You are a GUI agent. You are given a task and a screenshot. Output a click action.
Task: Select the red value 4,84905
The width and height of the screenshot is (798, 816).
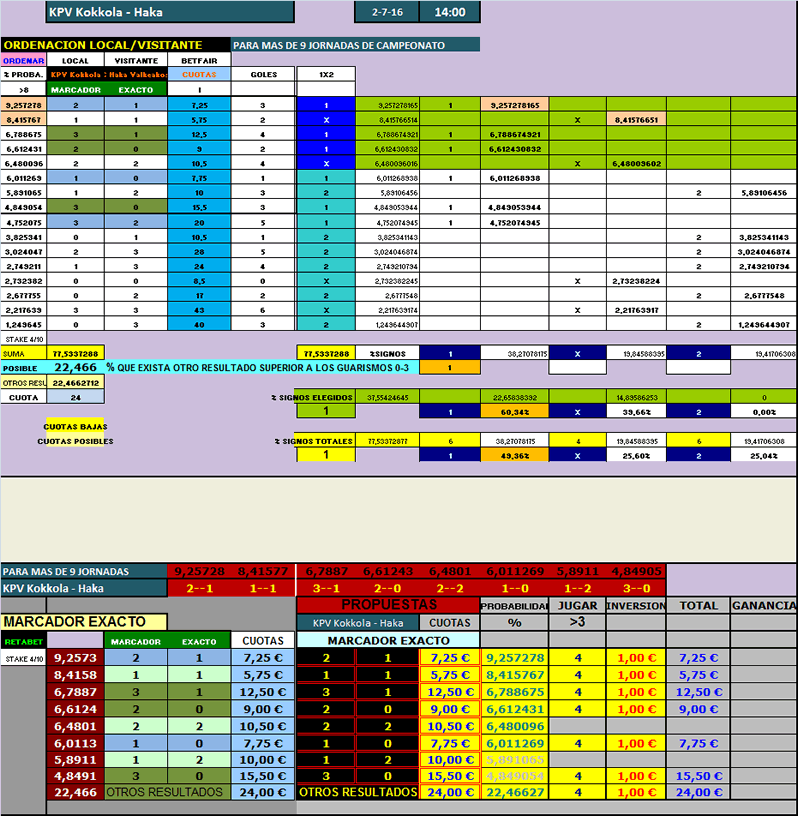(636, 571)
